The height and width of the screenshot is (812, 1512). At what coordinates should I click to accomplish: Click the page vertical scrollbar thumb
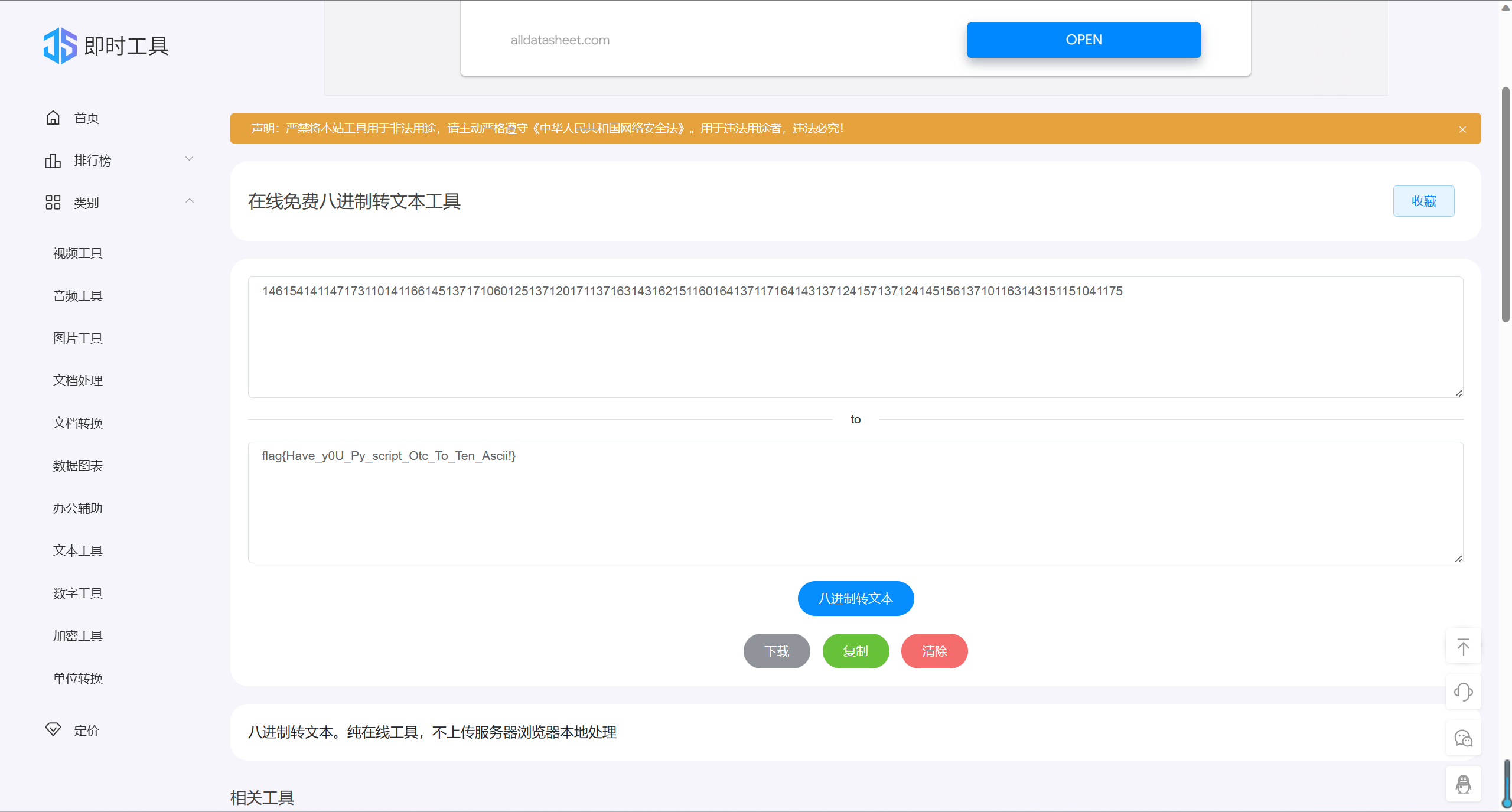pos(1506,204)
